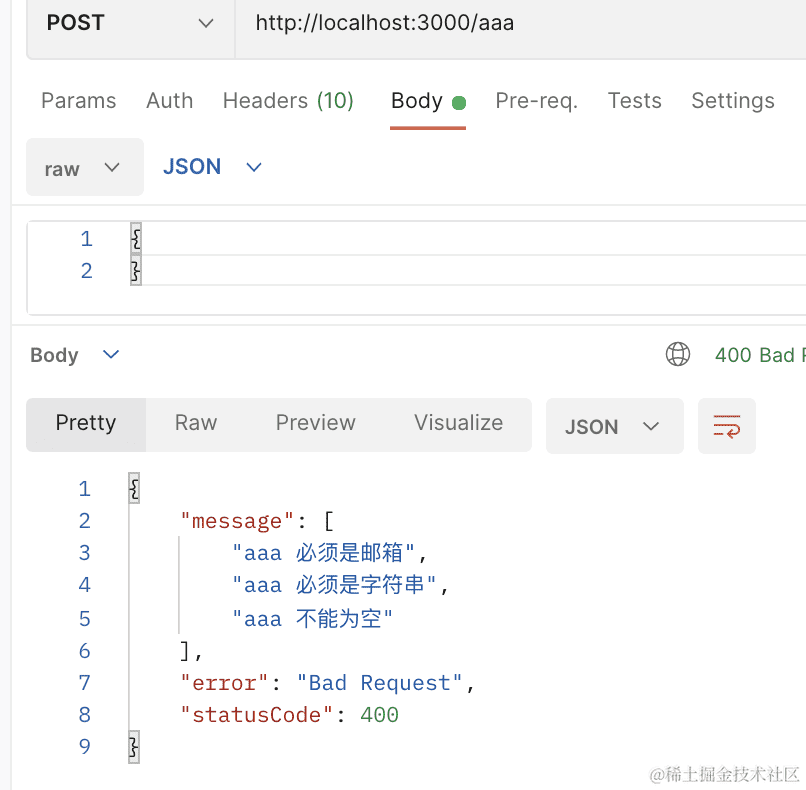
Task: Open the request JSON format dropdown
Action: pyautogui.click(x=212, y=167)
